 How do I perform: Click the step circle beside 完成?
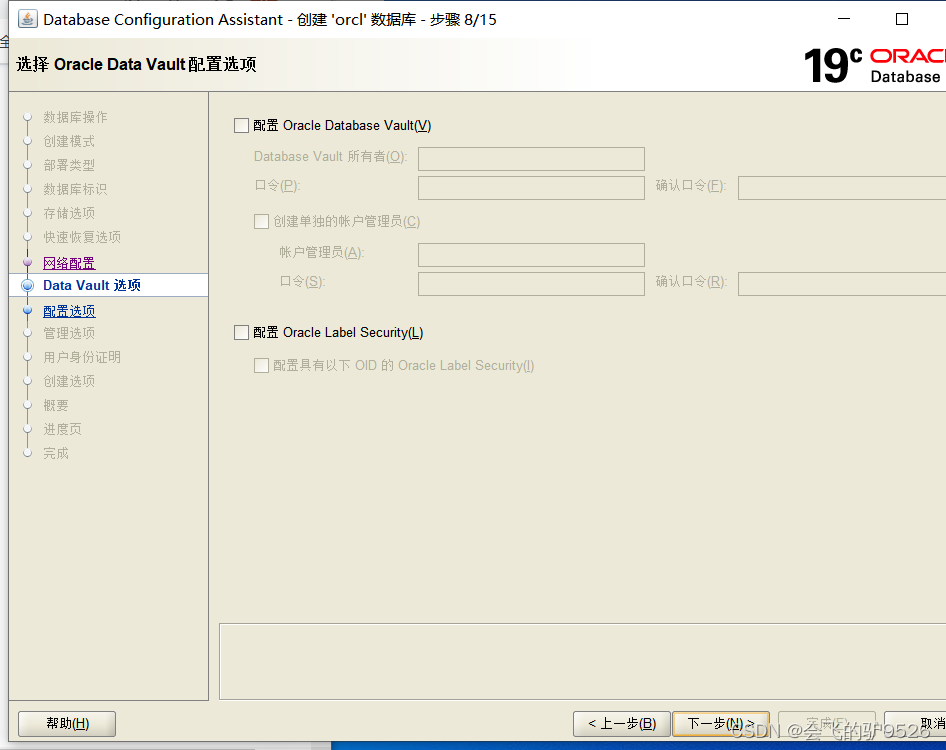pos(27,453)
